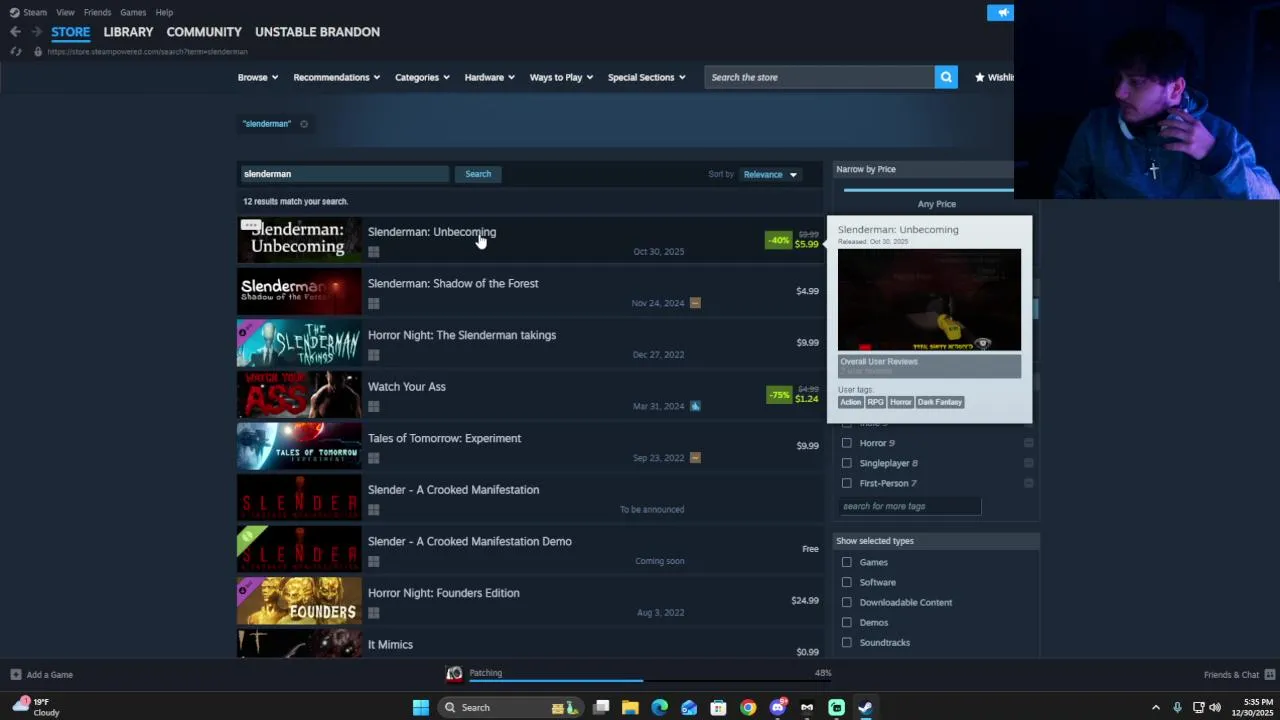Click the Patching download progress bar

tap(651, 680)
